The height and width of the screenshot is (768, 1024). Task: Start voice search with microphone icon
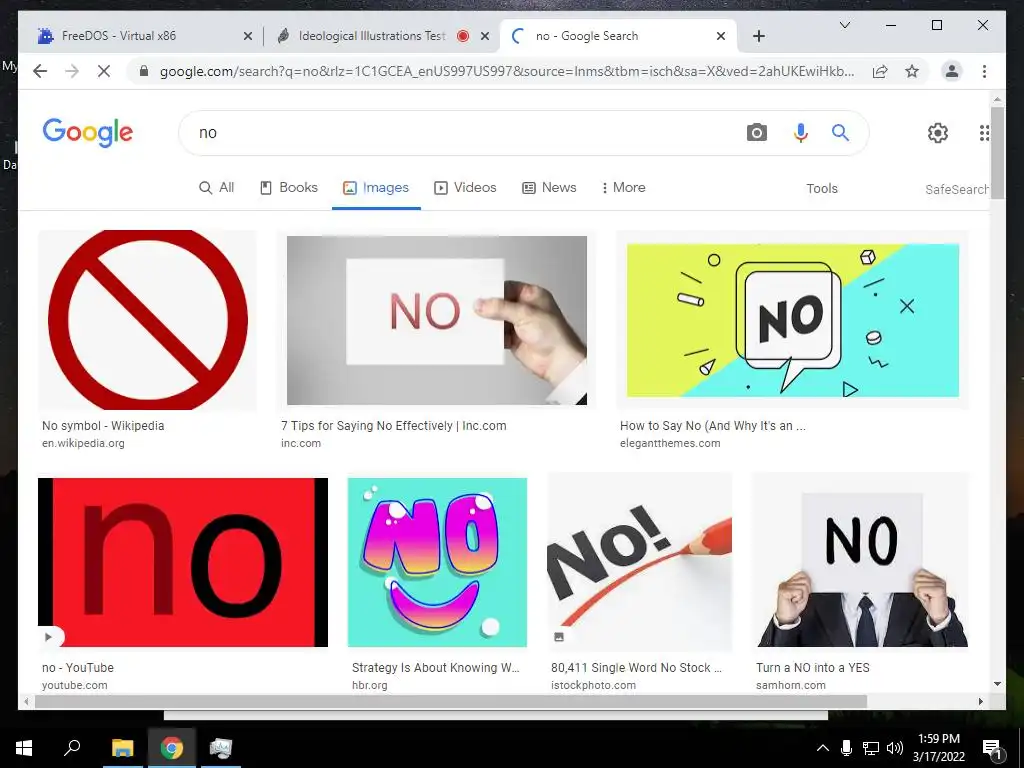click(x=801, y=133)
